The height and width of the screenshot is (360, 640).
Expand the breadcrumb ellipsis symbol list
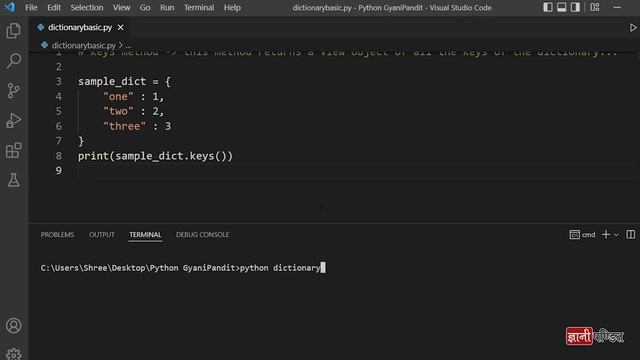[129, 46]
